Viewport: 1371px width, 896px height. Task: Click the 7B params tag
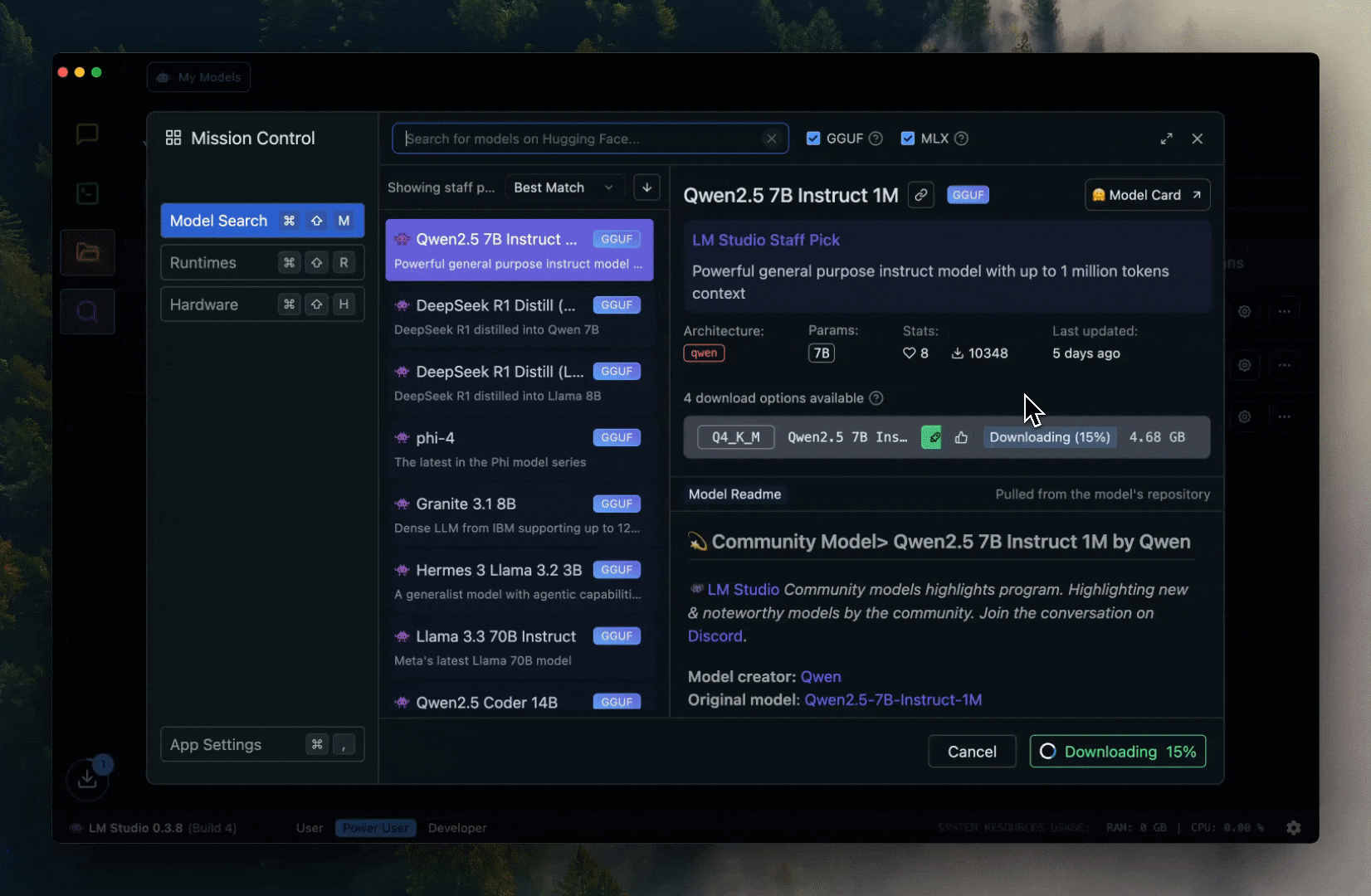[822, 353]
